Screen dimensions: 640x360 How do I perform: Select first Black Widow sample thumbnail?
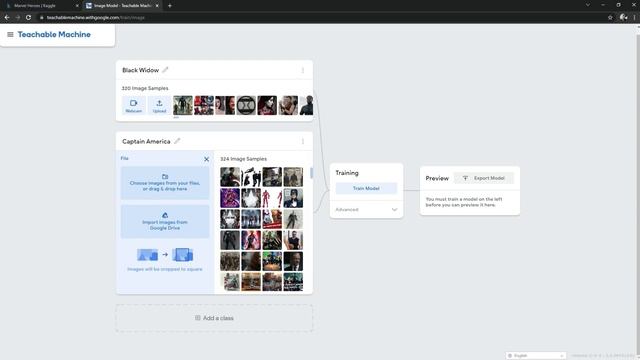182,105
